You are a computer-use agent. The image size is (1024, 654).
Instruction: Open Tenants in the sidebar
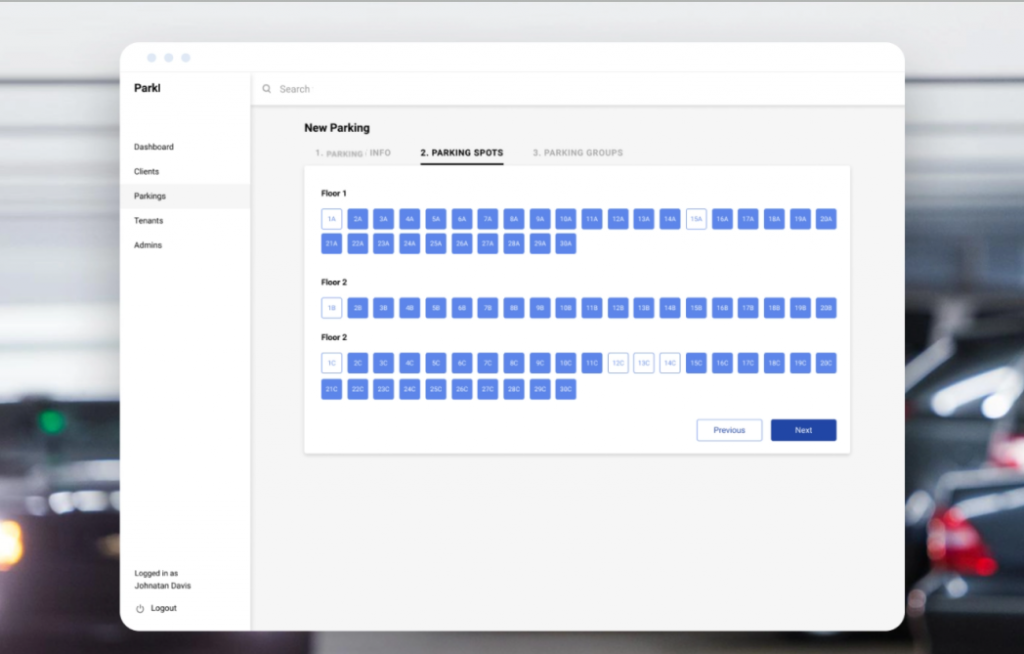[148, 221]
